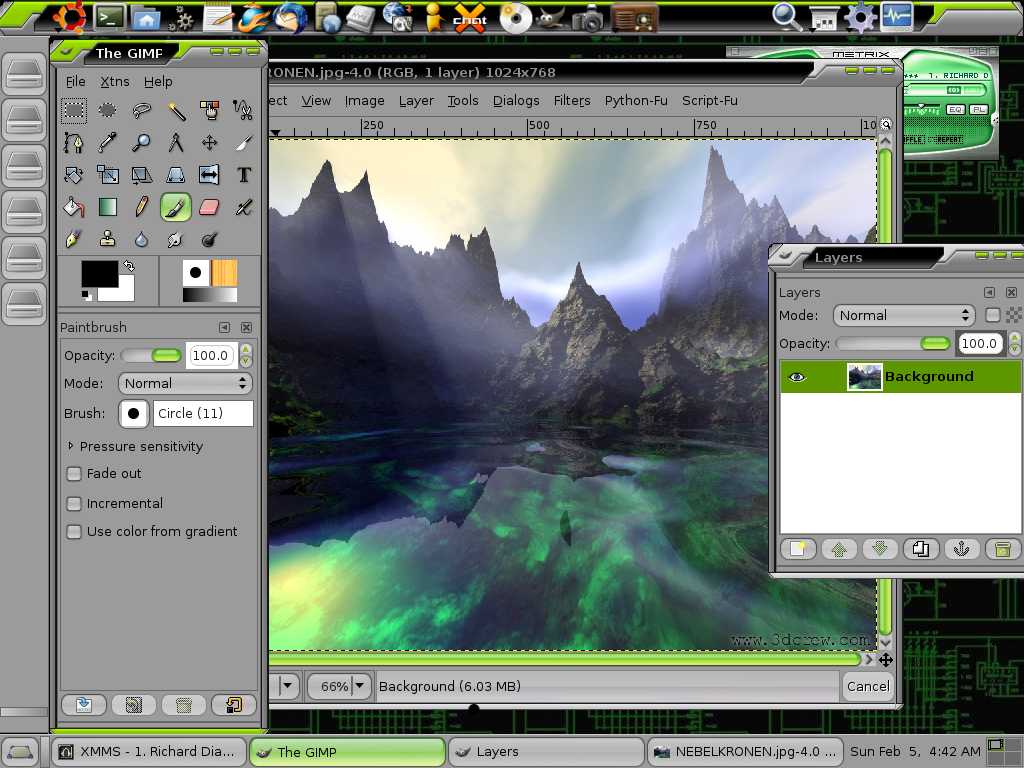Select the Pencil tool
Image resolution: width=1024 pixels, height=768 pixels.
click(142, 207)
